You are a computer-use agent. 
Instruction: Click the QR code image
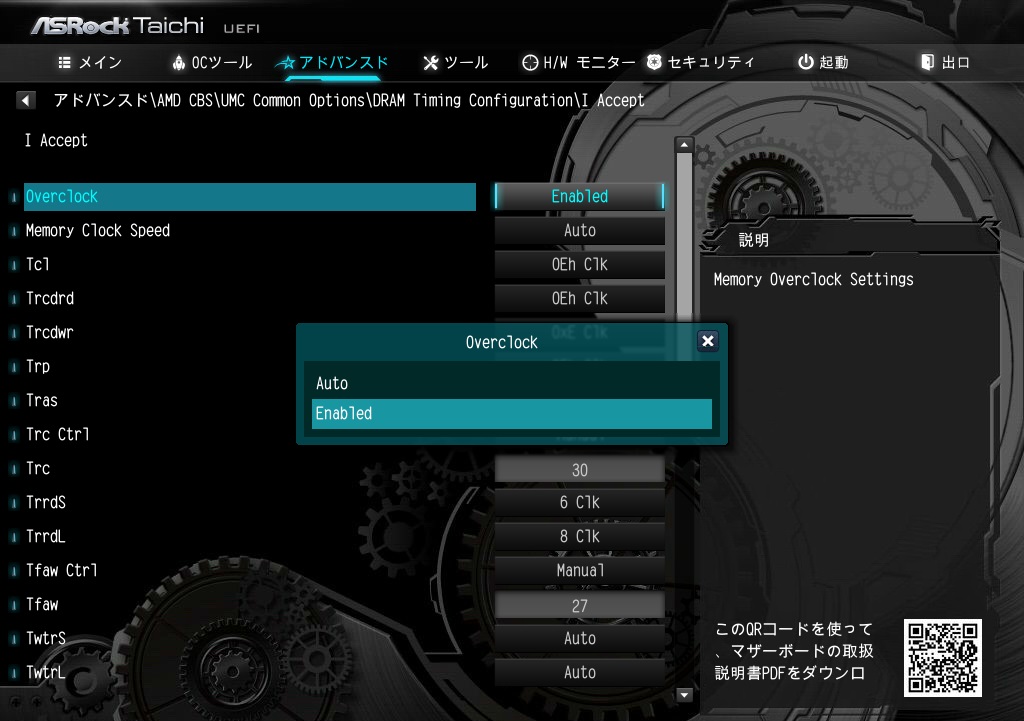pyautogui.click(x=942, y=657)
